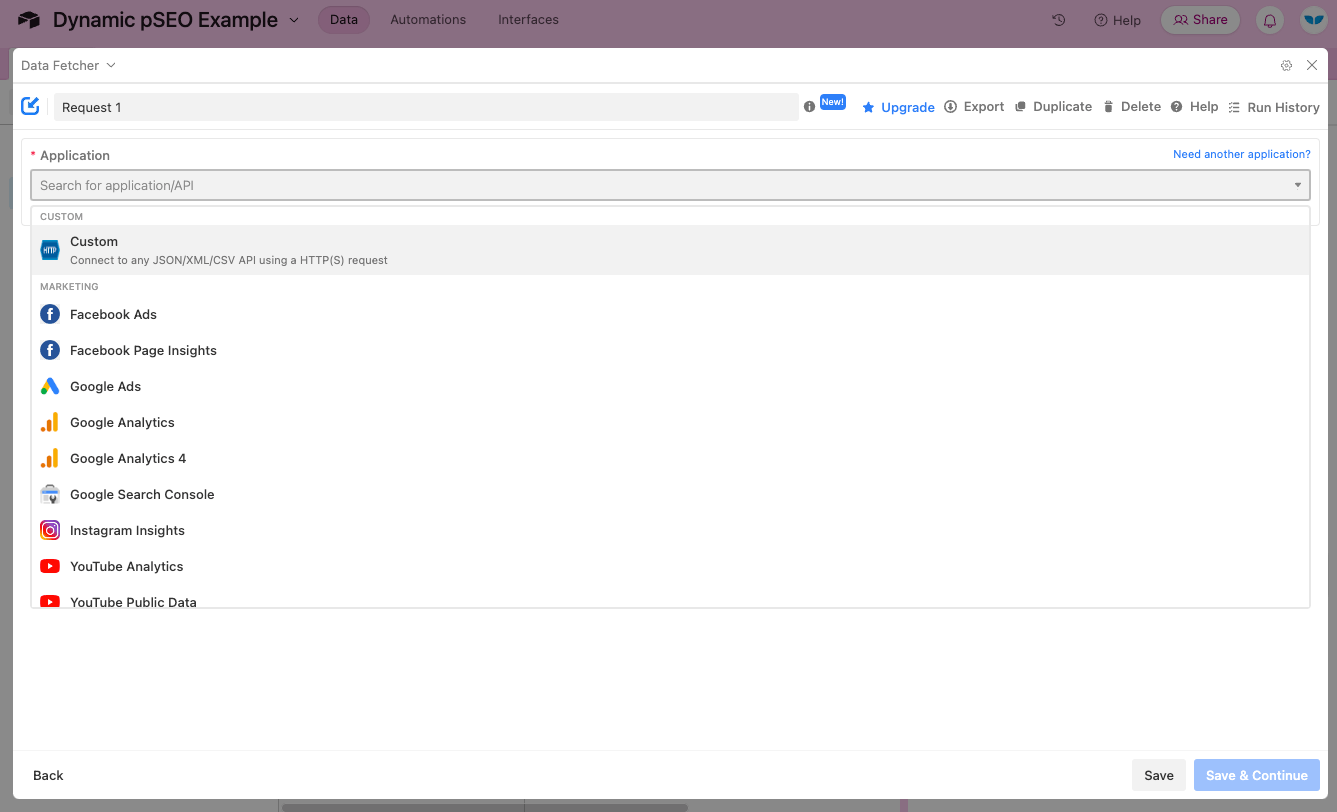Click the Google Ads logo icon
The image size is (1337, 812).
50,386
